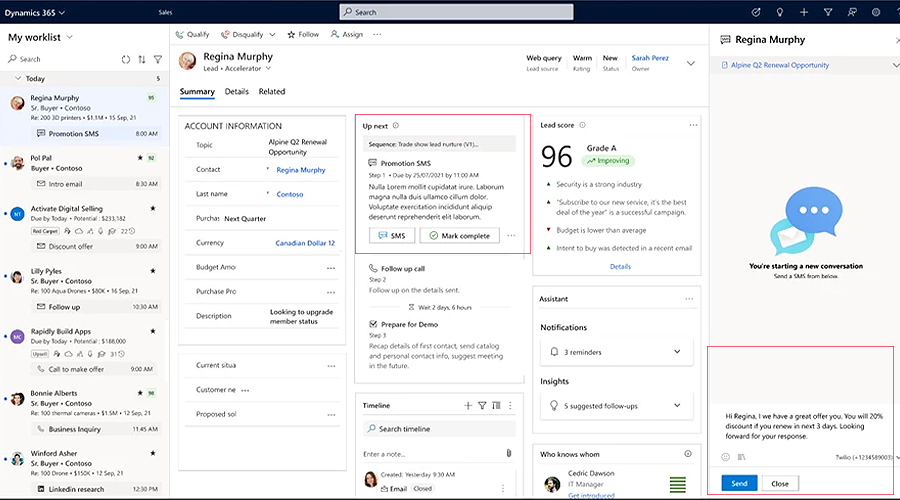The image size is (900, 500).
Task: Click Qualify in command bar
Action: coord(192,34)
